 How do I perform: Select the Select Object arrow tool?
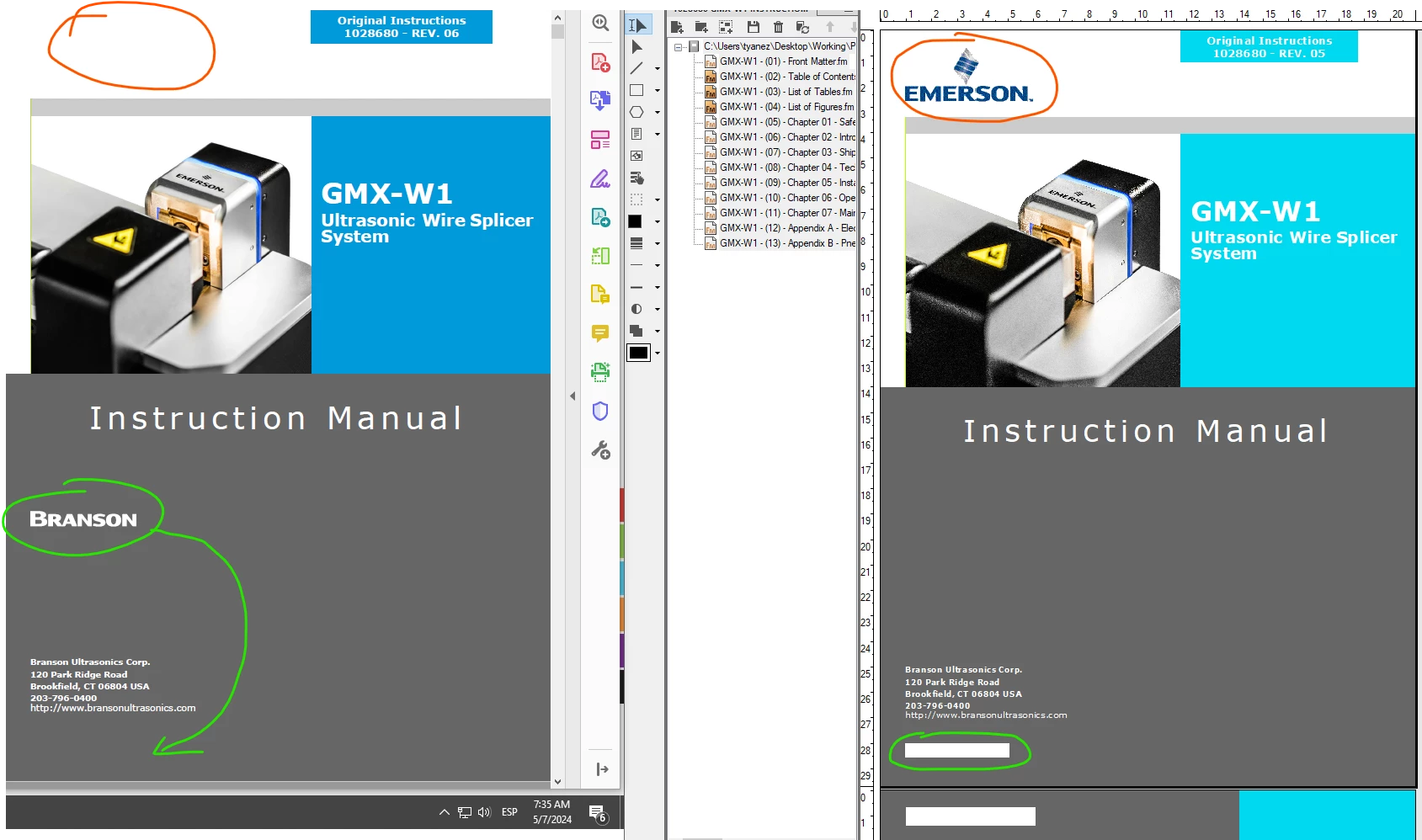click(x=636, y=47)
